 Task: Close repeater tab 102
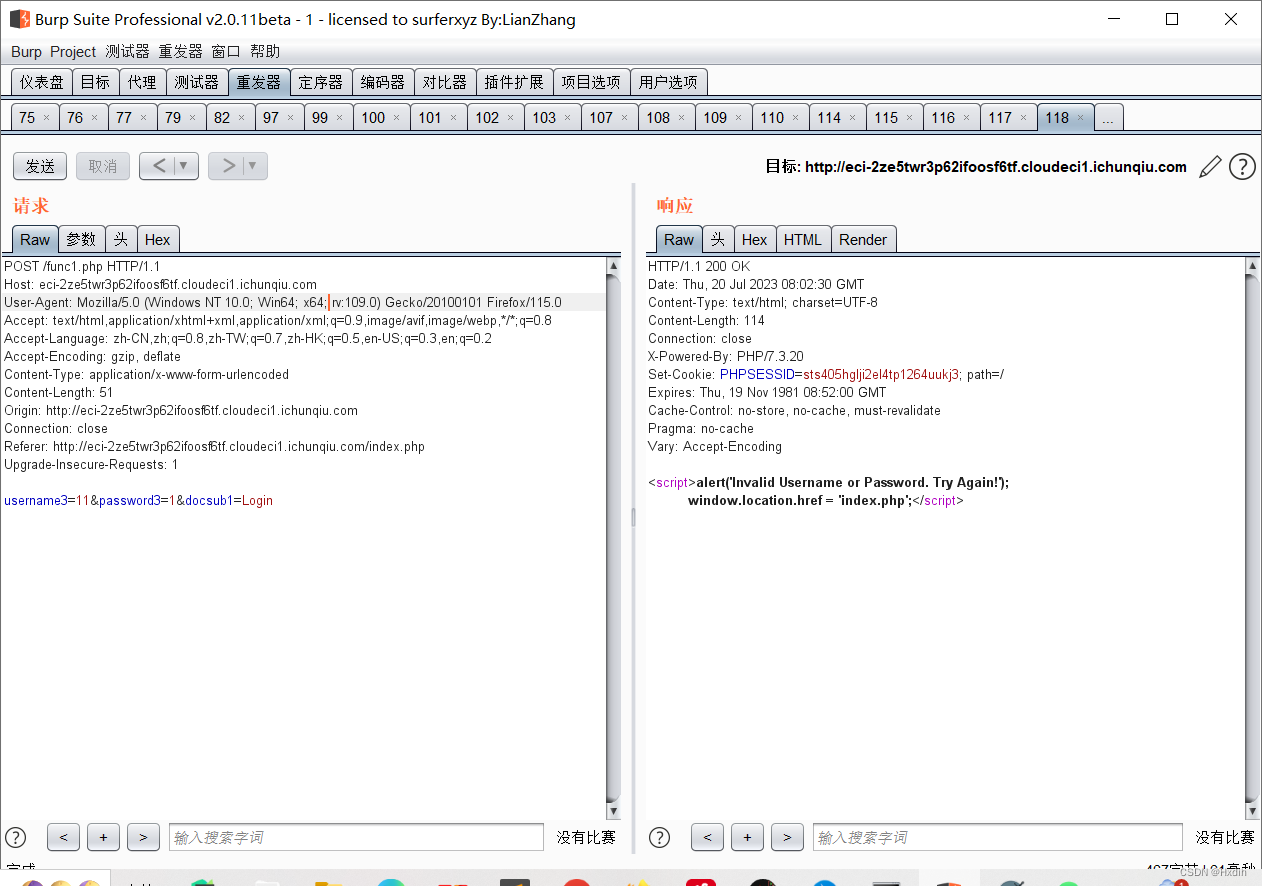coord(511,118)
